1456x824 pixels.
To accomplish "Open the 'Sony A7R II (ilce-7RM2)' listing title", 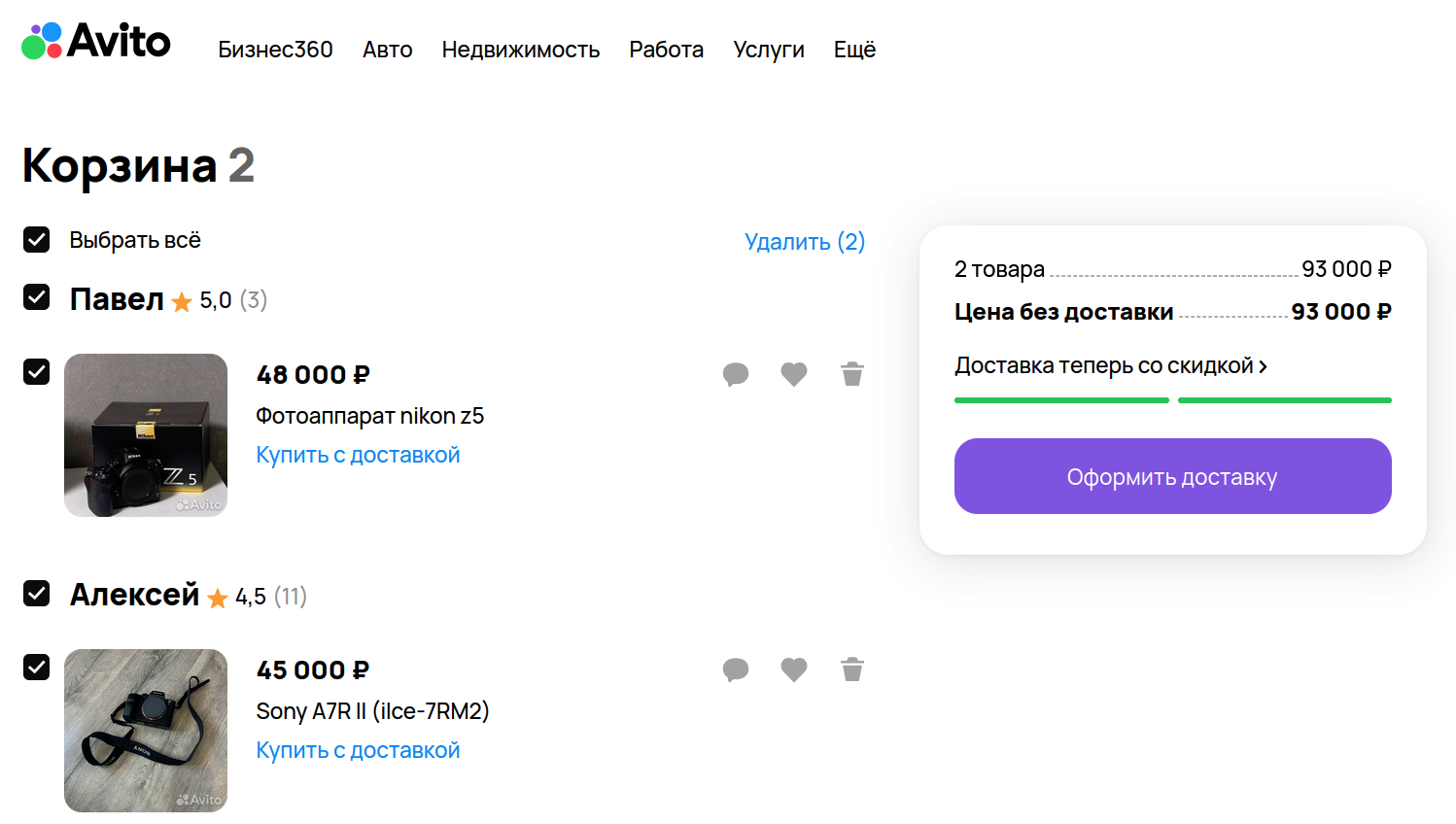I will [x=372, y=711].
